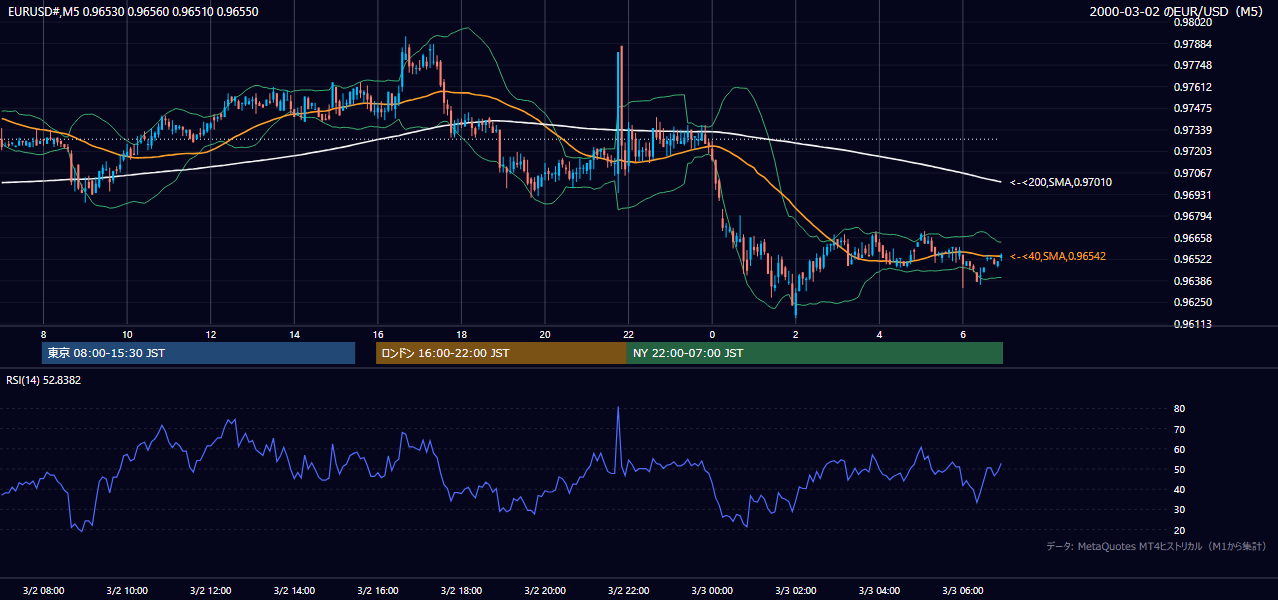Click the 0.96386 price axis label
This screenshot has width=1278, height=600.
tap(1193, 281)
